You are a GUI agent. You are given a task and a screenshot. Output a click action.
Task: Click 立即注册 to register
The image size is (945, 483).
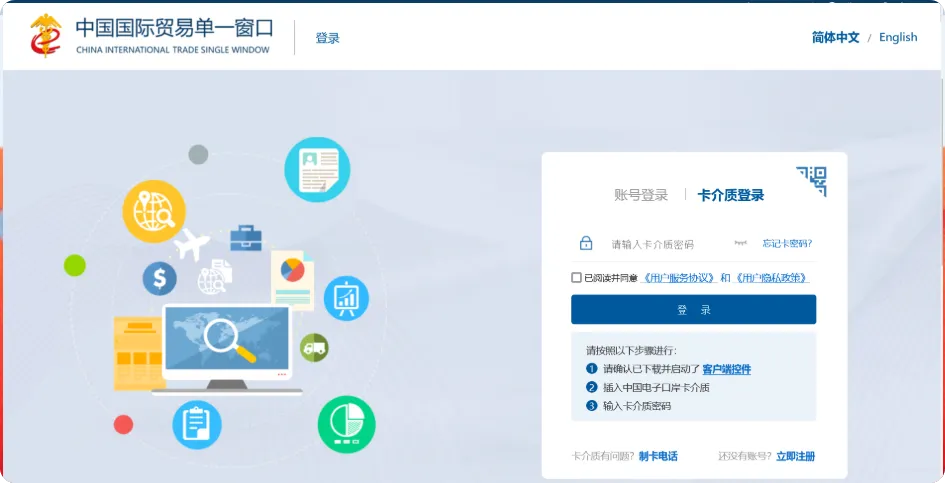pyautogui.click(x=796, y=456)
